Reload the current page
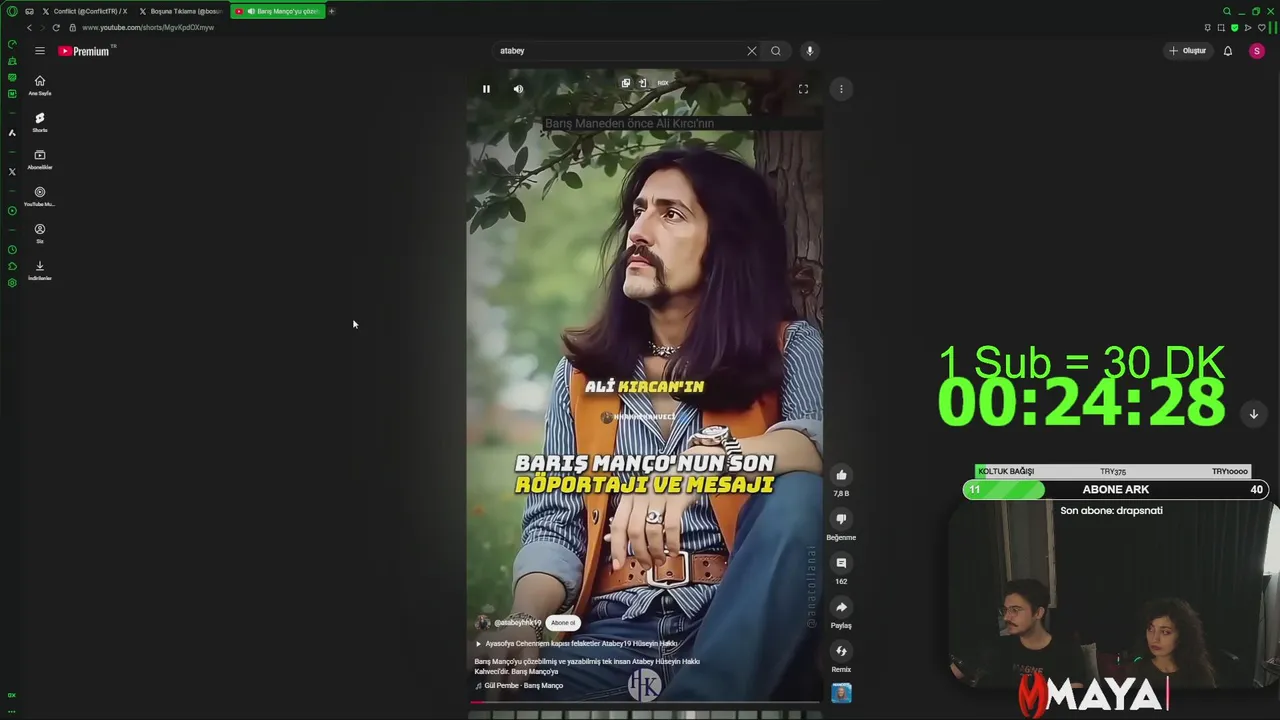This screenshot has width=1280, height=720. tap(56, 28)
